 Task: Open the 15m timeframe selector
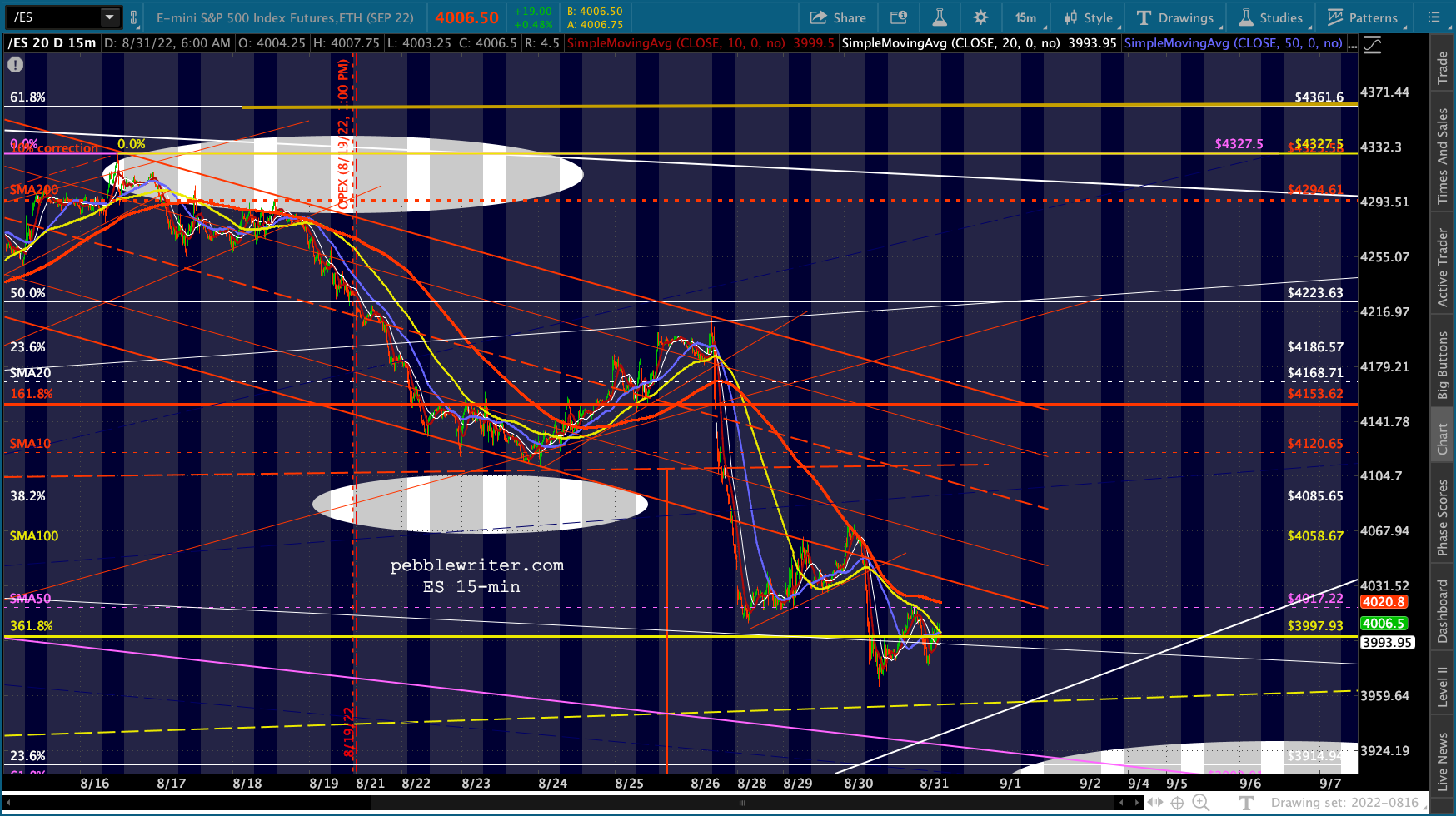coord(1025,17)
